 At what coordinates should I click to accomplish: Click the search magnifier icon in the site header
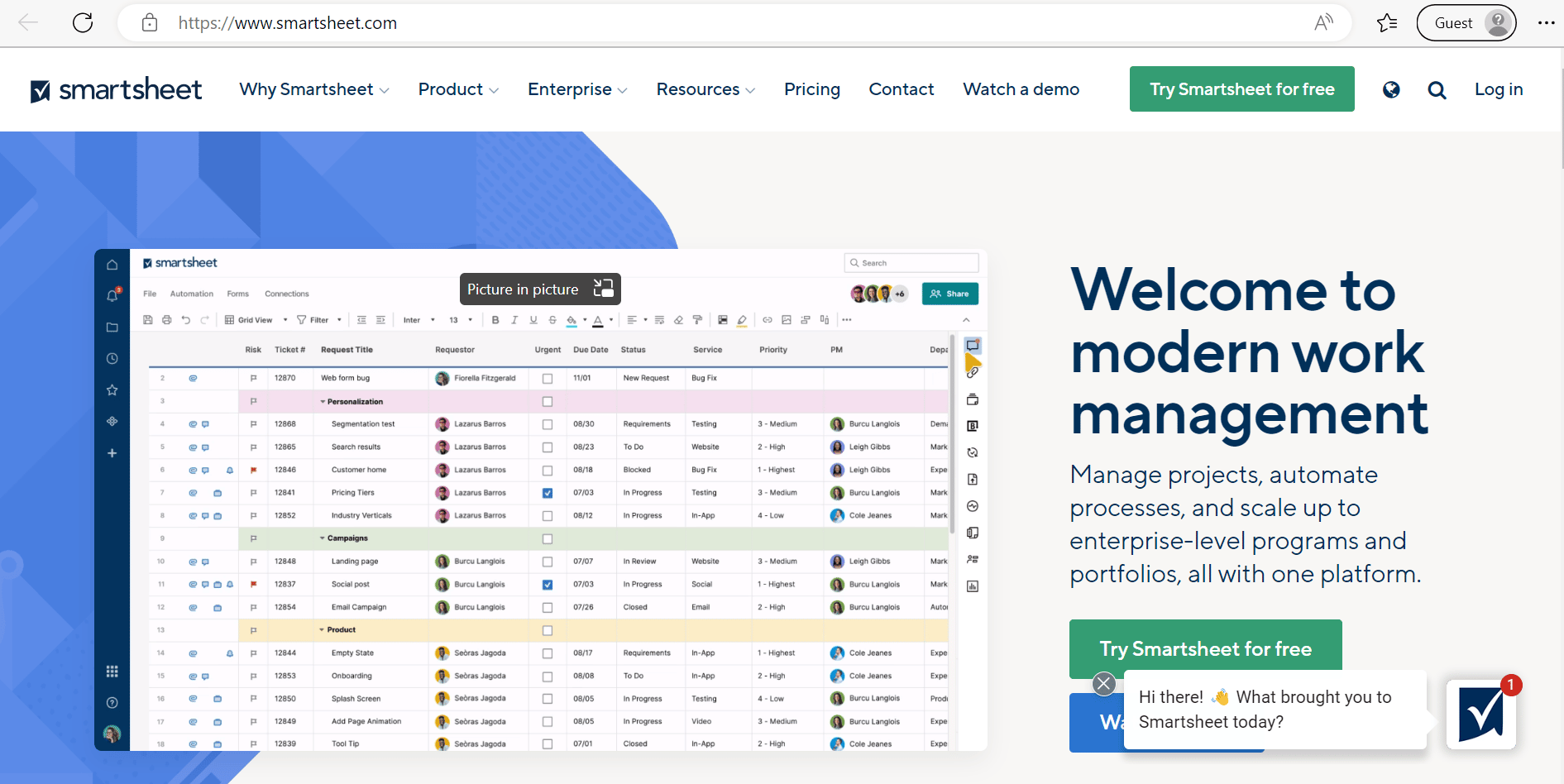pos(1437,90)
